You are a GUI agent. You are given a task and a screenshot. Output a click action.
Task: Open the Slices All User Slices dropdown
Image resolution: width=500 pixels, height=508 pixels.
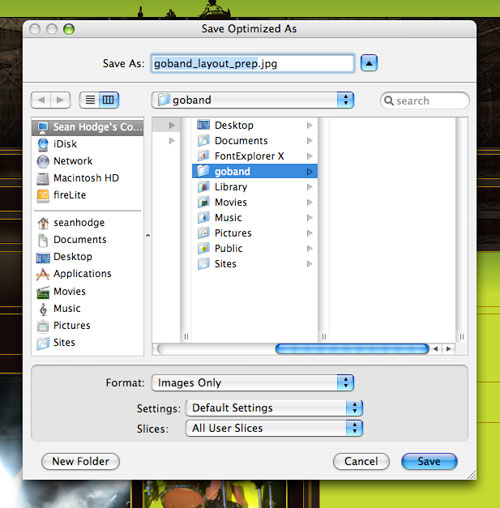pyautogui.click(x=274, y=428)
